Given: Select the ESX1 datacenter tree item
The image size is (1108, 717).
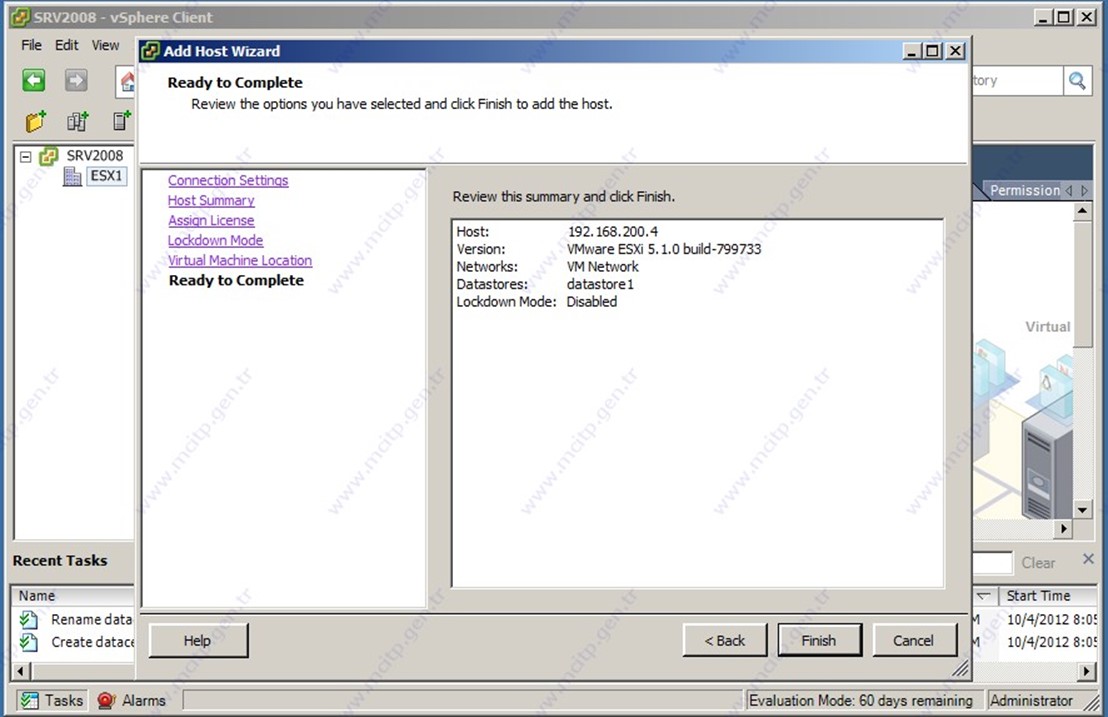Looking at the screenshot, I should click(x=106, y=176).
